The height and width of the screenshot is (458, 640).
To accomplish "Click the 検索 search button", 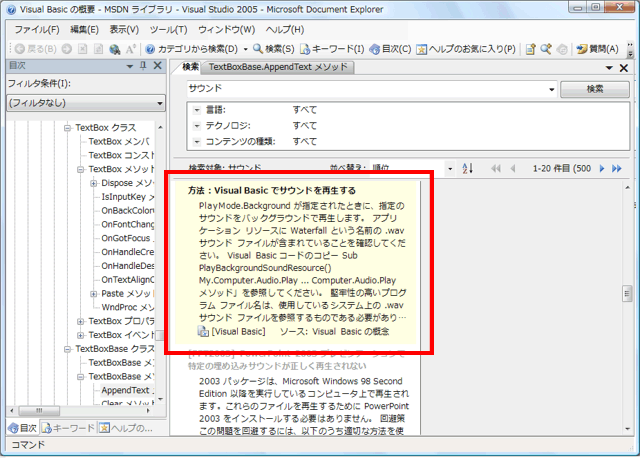I will click(x=595, y=89).
